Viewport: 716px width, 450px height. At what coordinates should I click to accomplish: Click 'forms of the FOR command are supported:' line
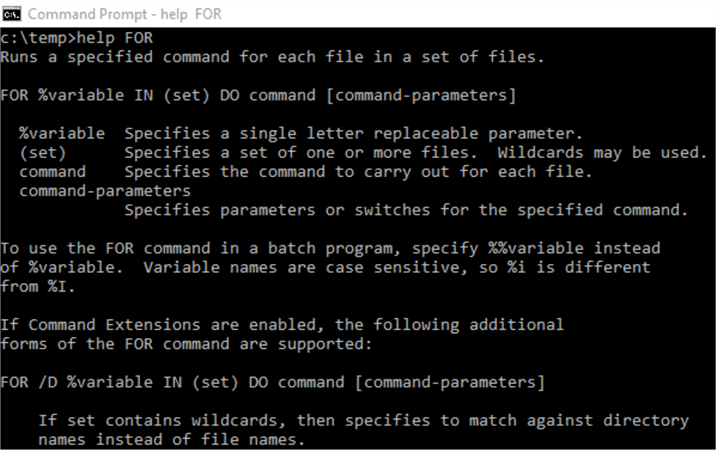point(186,344)
